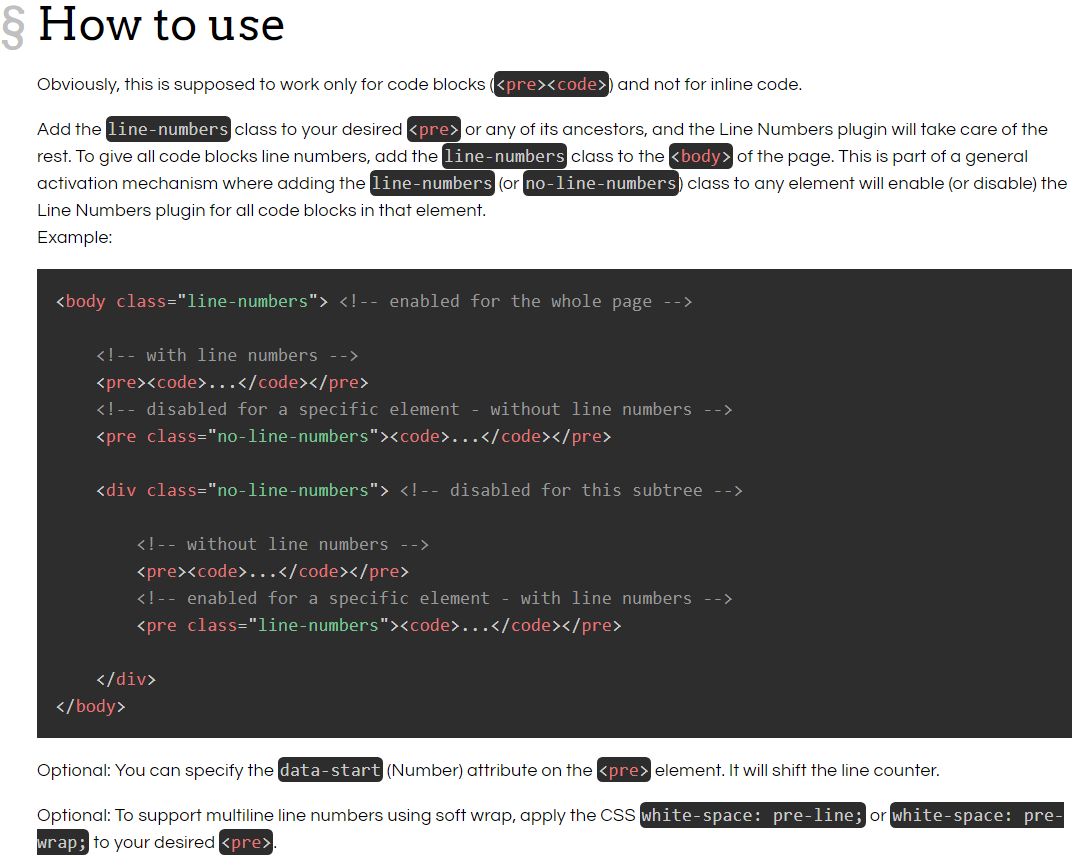Select the <body> inline code tag in paragraph

pos(701,157)
